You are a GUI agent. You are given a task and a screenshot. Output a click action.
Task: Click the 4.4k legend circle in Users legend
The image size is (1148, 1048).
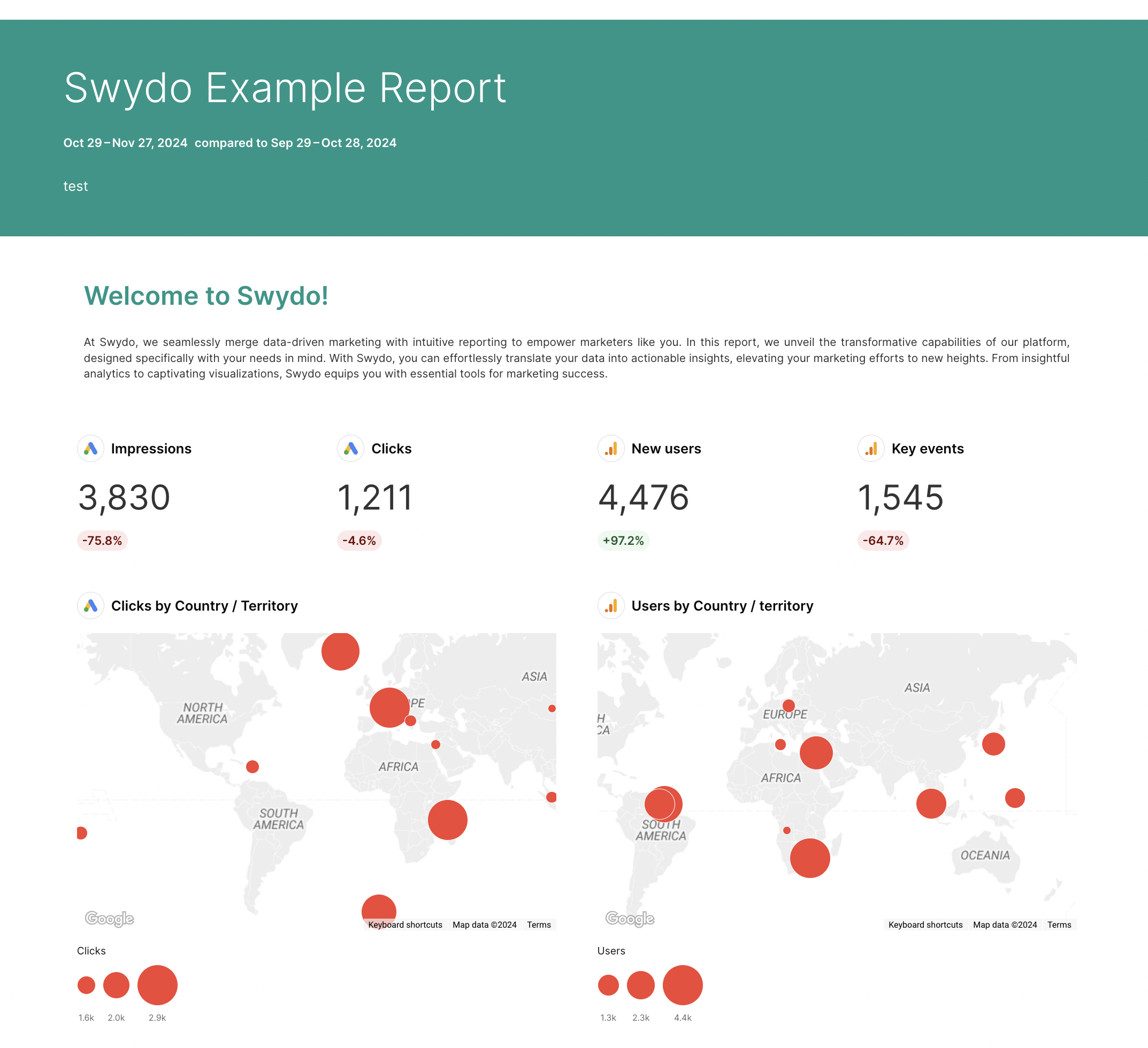click(683, 985)
